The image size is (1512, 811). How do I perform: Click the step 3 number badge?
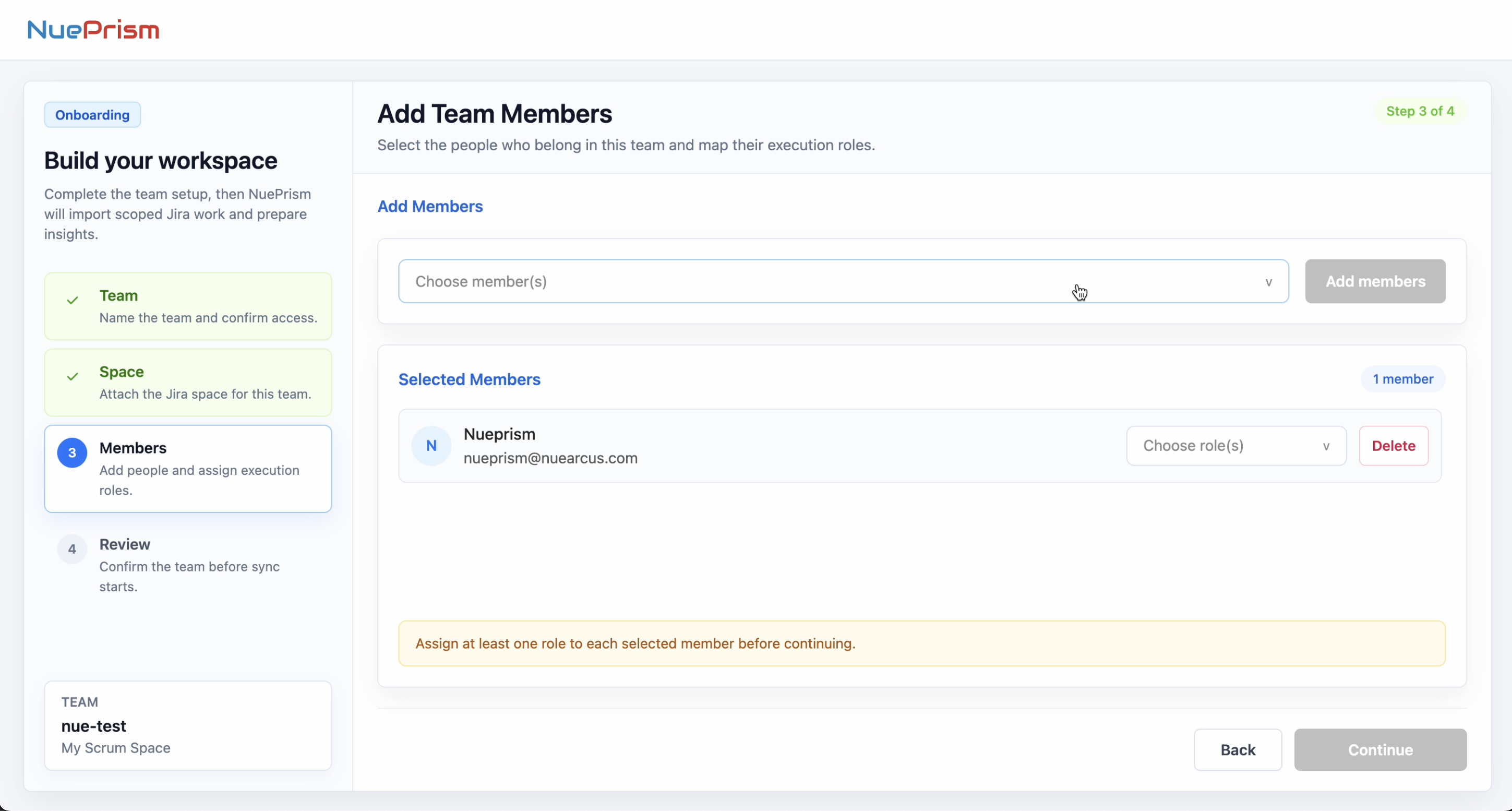(x=72, y=453)
